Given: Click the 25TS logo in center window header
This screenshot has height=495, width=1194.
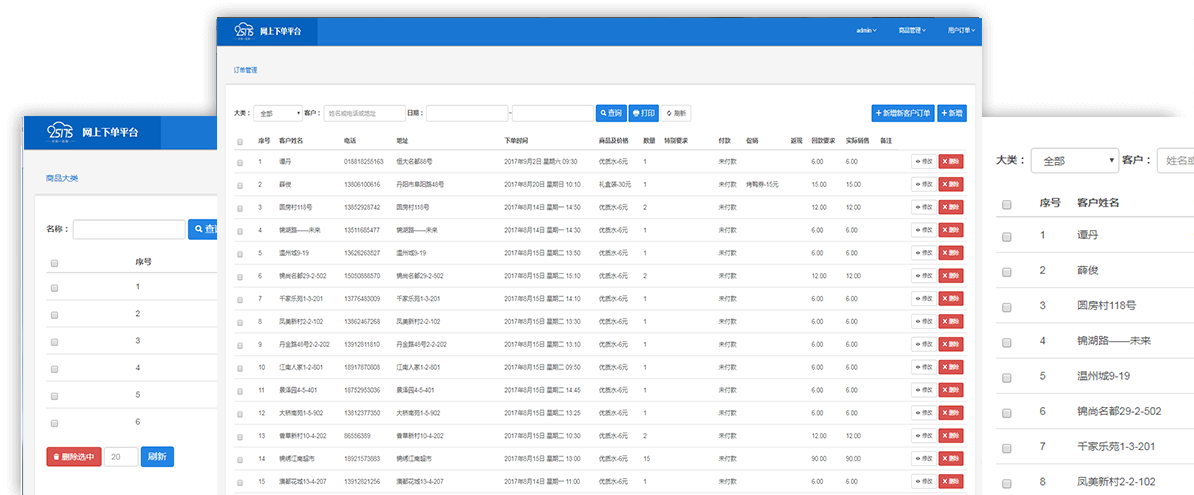Looking at the screenshot, I should tap(243, 30).
